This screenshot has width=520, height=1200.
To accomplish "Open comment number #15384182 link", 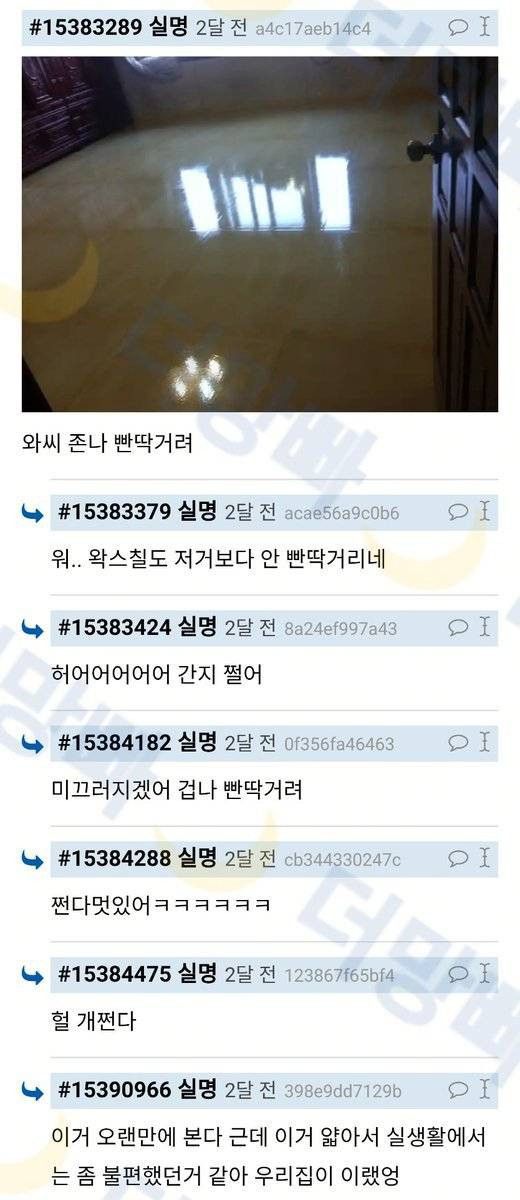I will pos(114,743).
